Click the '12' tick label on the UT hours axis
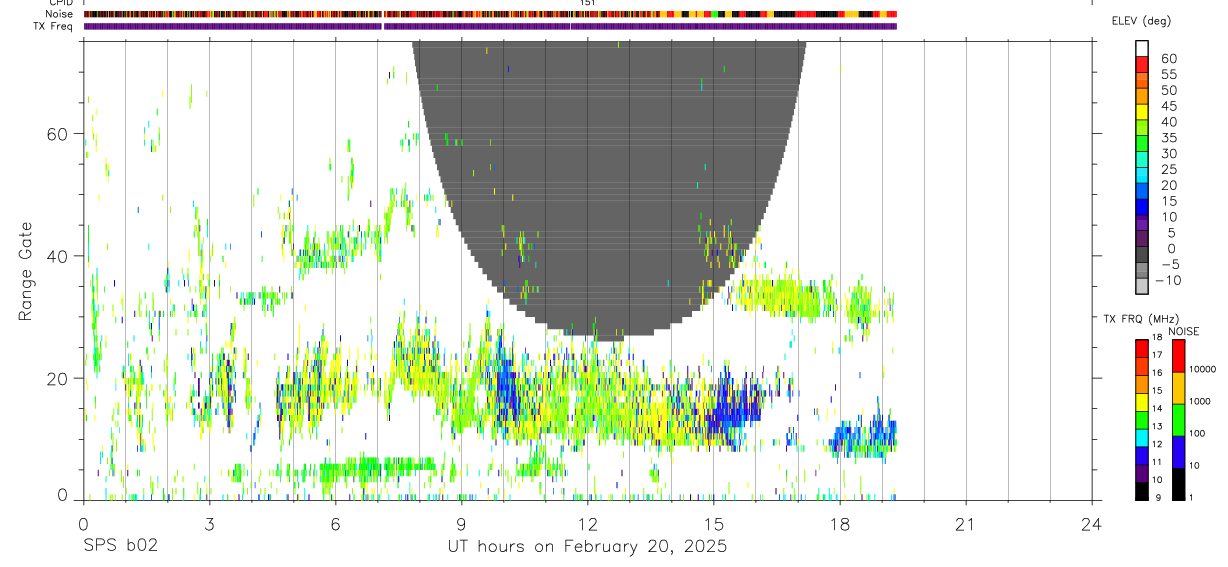 (x=587, y=523)
